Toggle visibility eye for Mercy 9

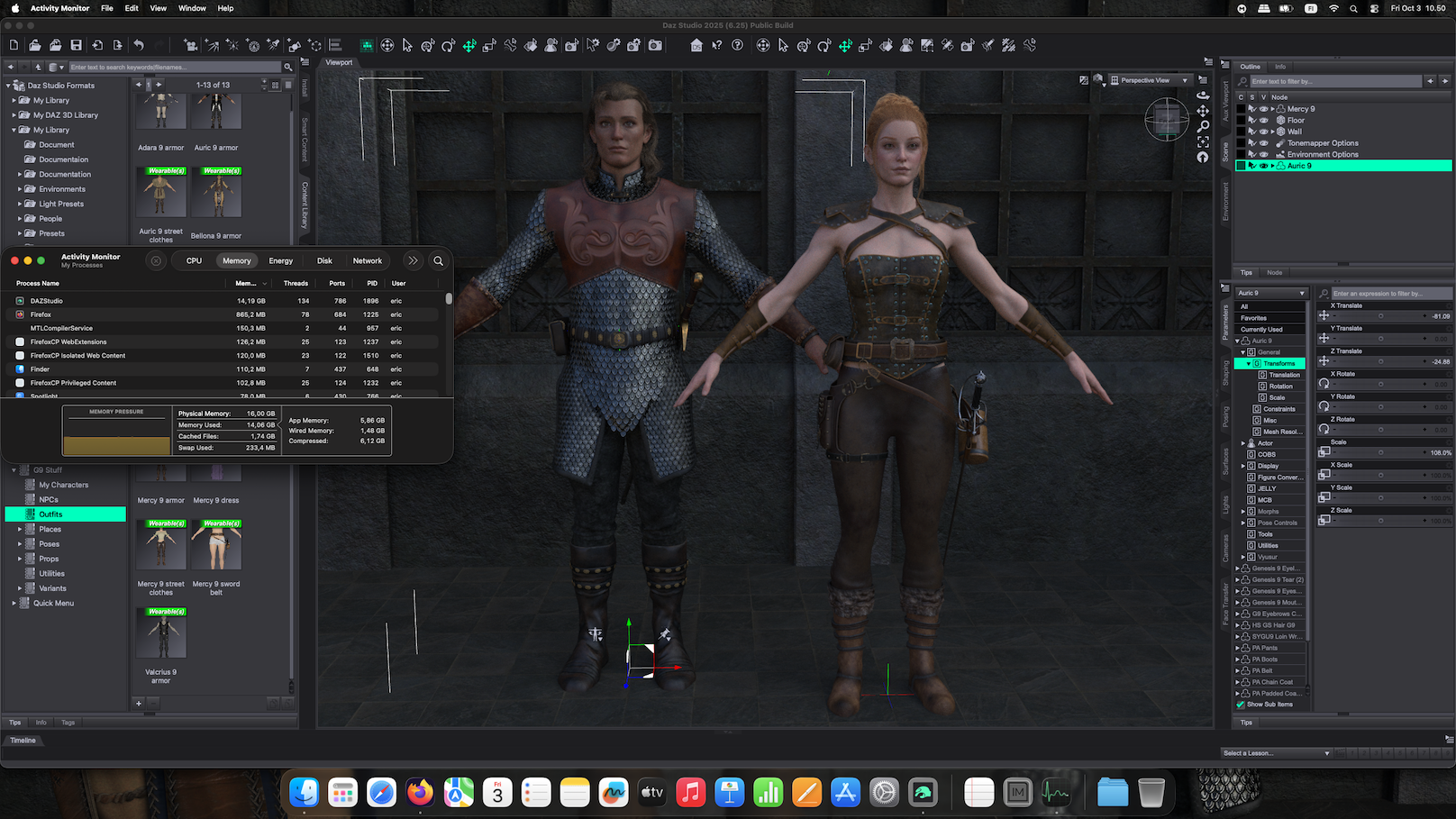pos(1263,109)
